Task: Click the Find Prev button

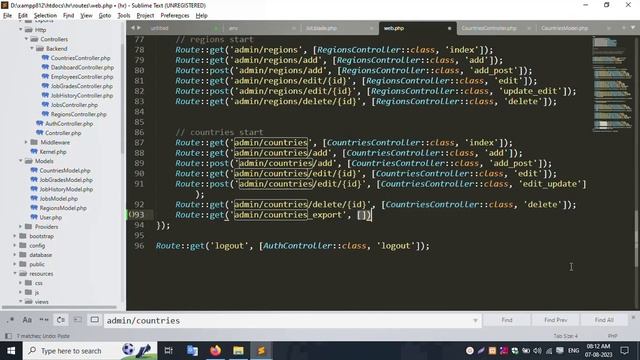Action: (555, 320)
